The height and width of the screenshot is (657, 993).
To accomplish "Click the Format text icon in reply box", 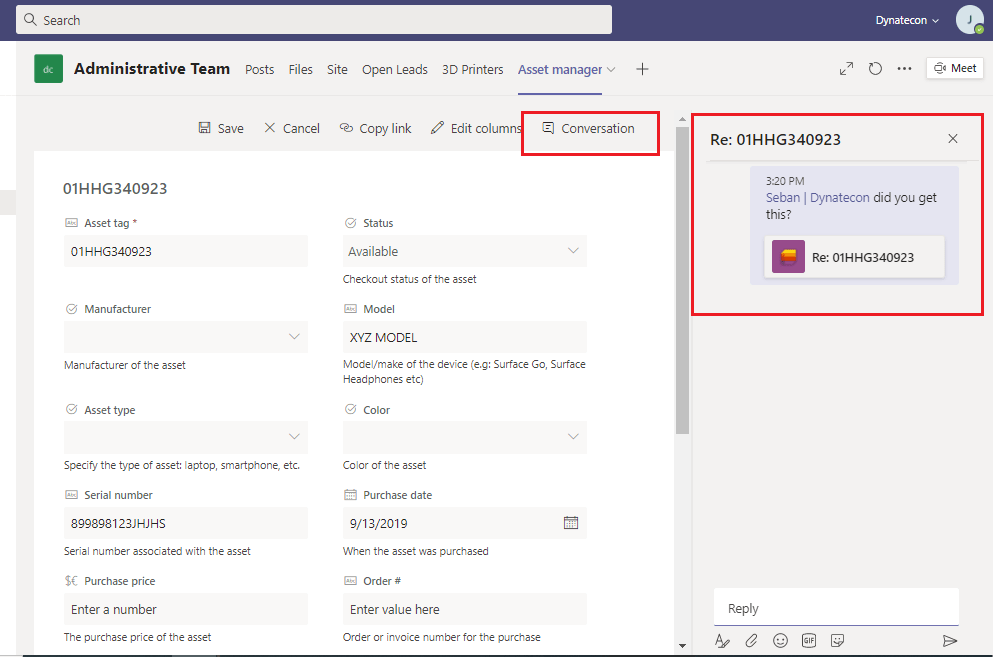I will tap(723, 641).
